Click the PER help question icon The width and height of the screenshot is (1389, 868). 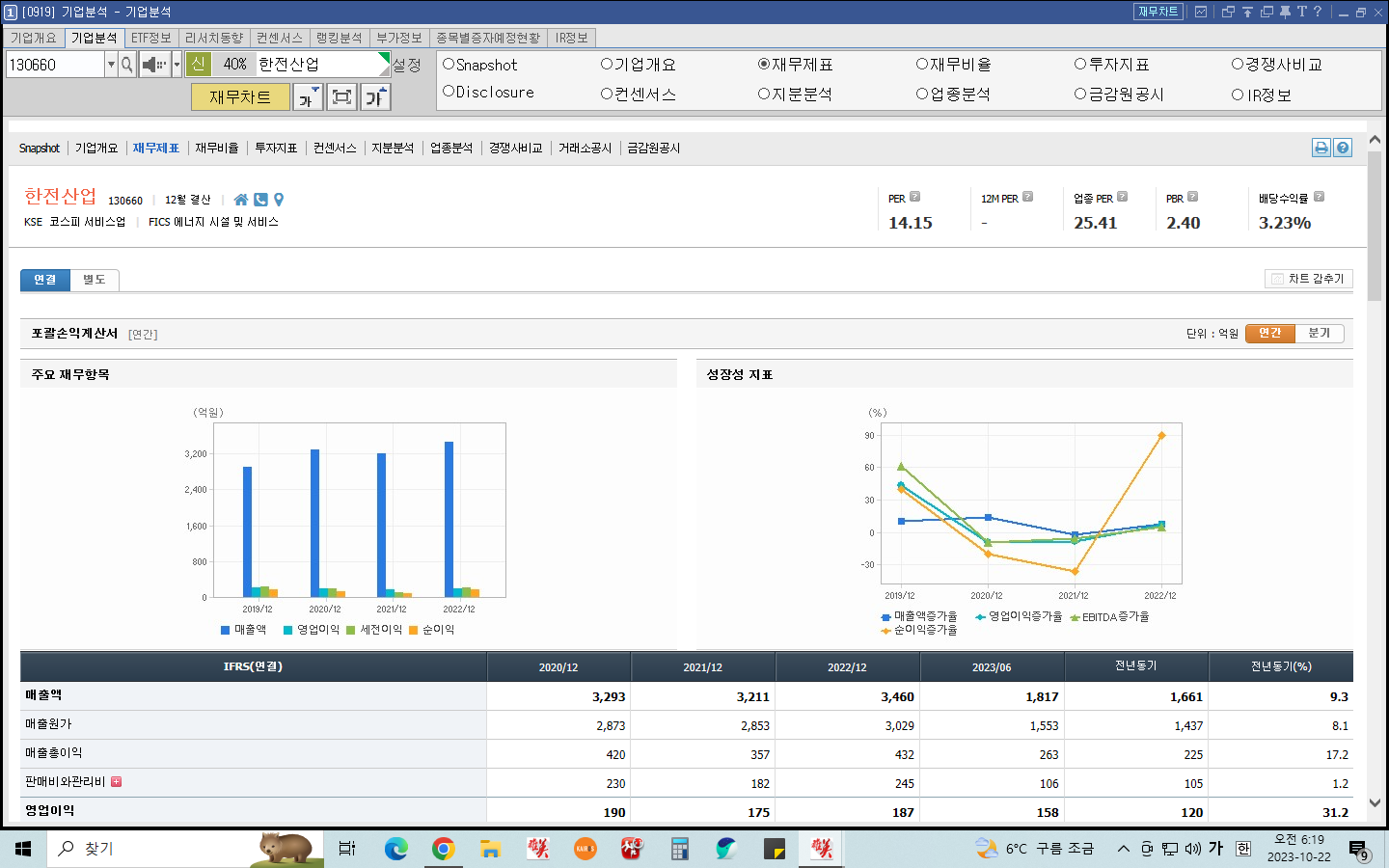914,197
